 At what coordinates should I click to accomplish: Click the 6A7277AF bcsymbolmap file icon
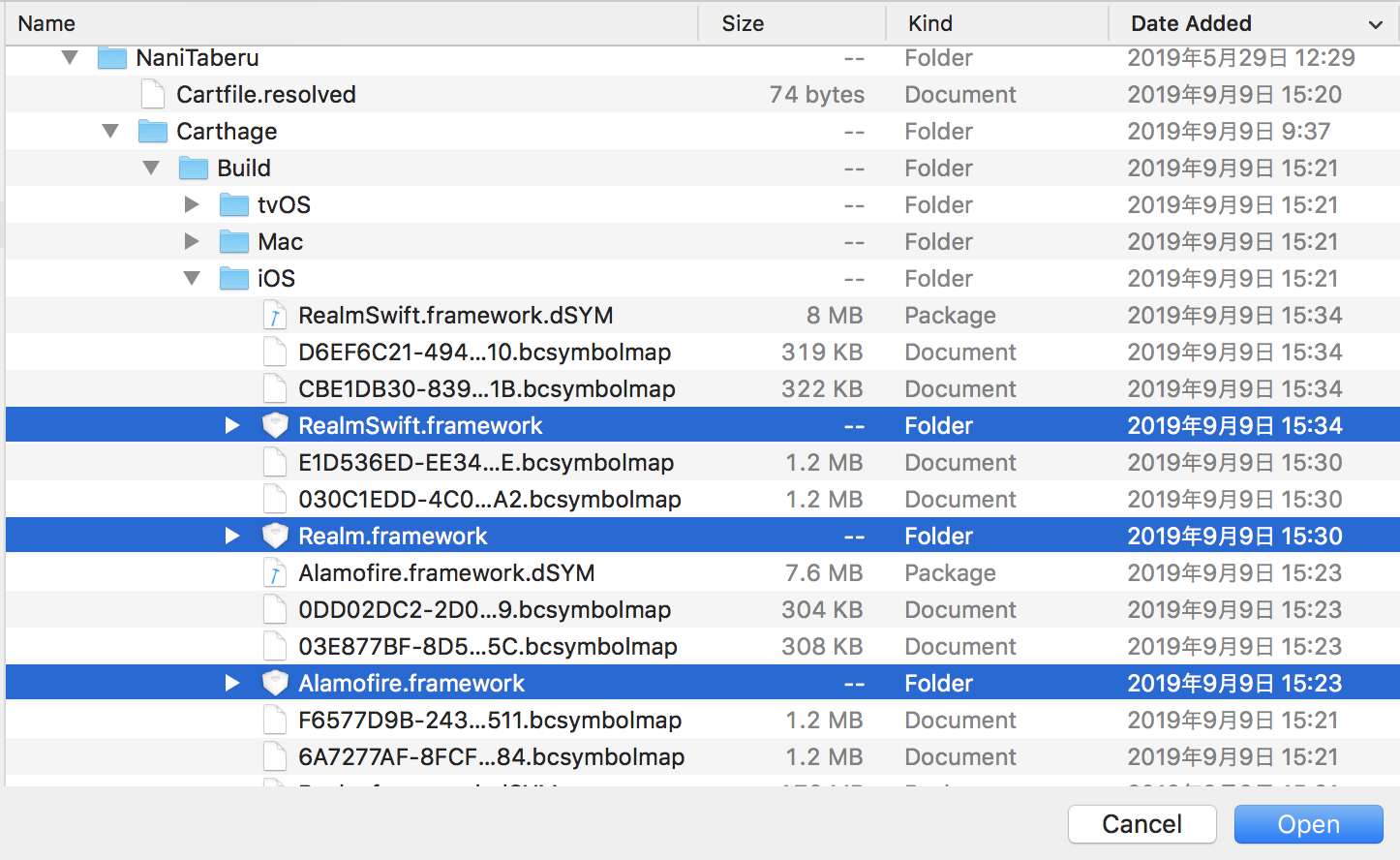275,756
